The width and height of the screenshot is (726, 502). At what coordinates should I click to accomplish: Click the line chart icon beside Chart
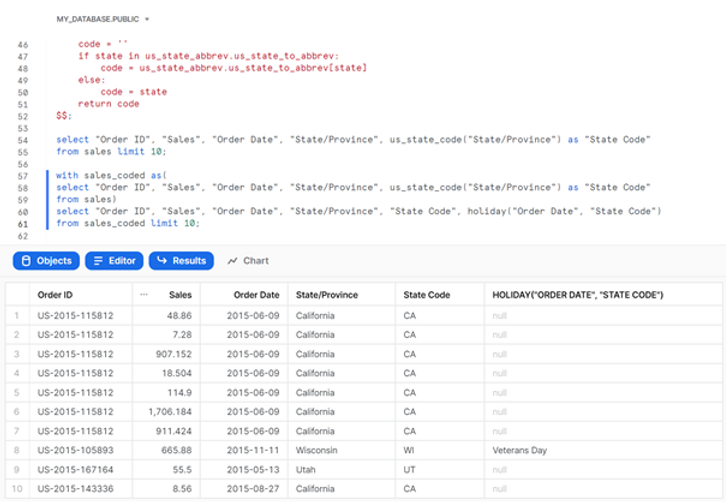click(x=232, y=261)
